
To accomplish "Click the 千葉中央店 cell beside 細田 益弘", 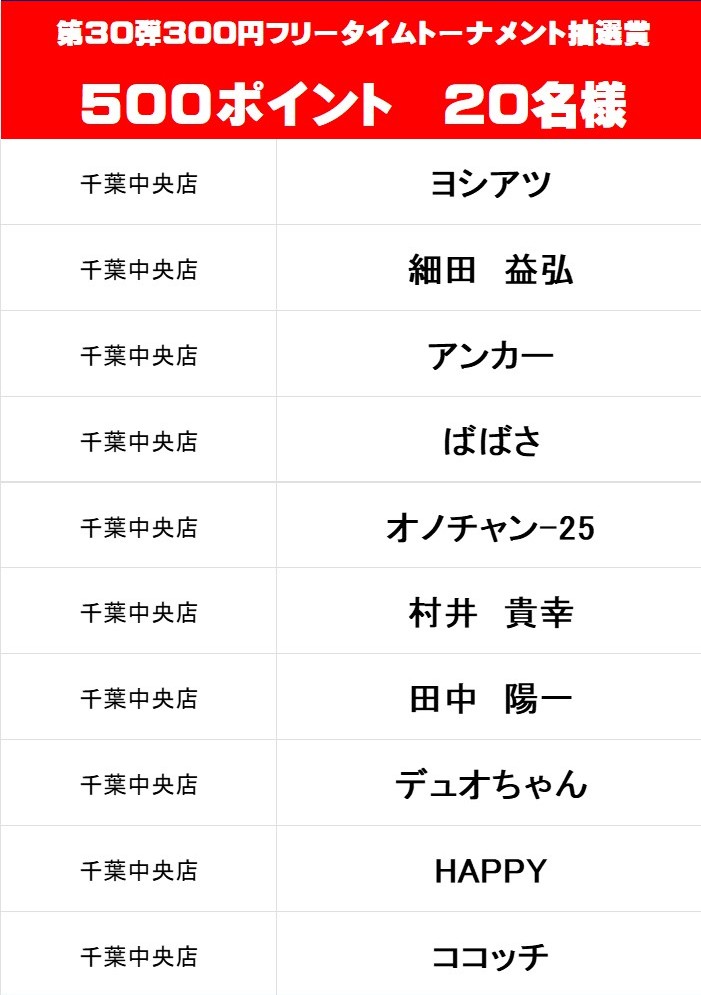I will tap(139, 270).
